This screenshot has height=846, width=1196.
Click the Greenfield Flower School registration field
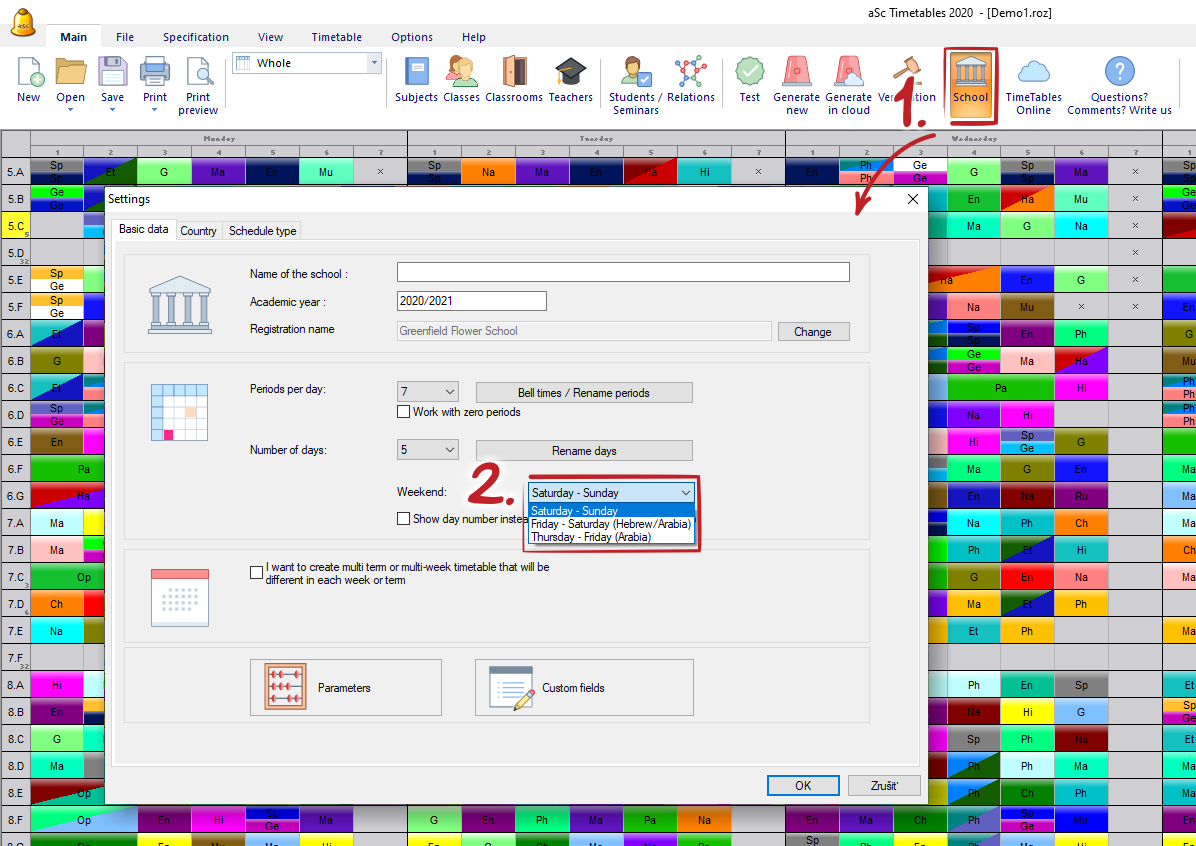coord(584,331)
